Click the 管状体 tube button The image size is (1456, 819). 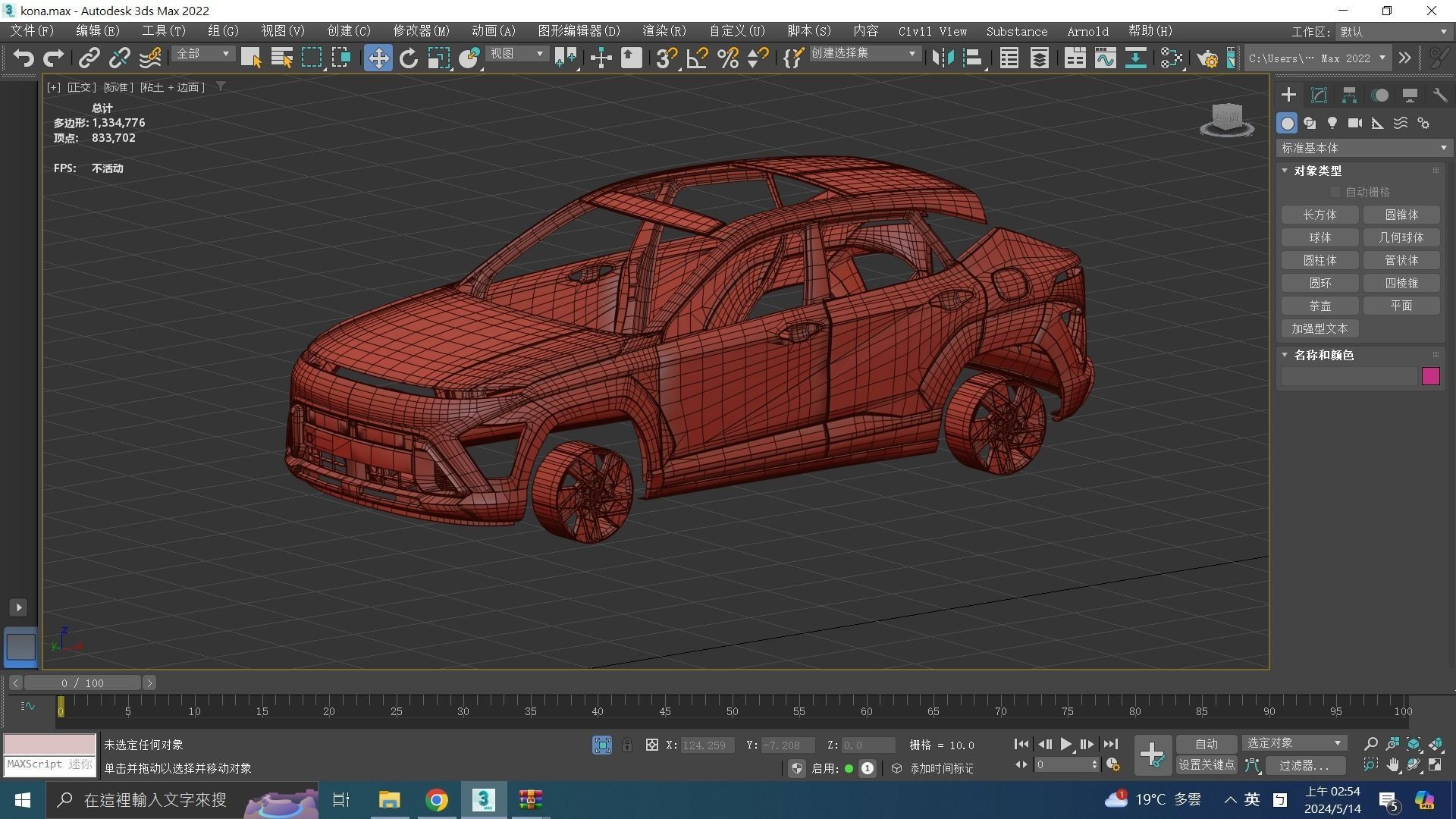pyautogui.click(x=1401, y=260)
